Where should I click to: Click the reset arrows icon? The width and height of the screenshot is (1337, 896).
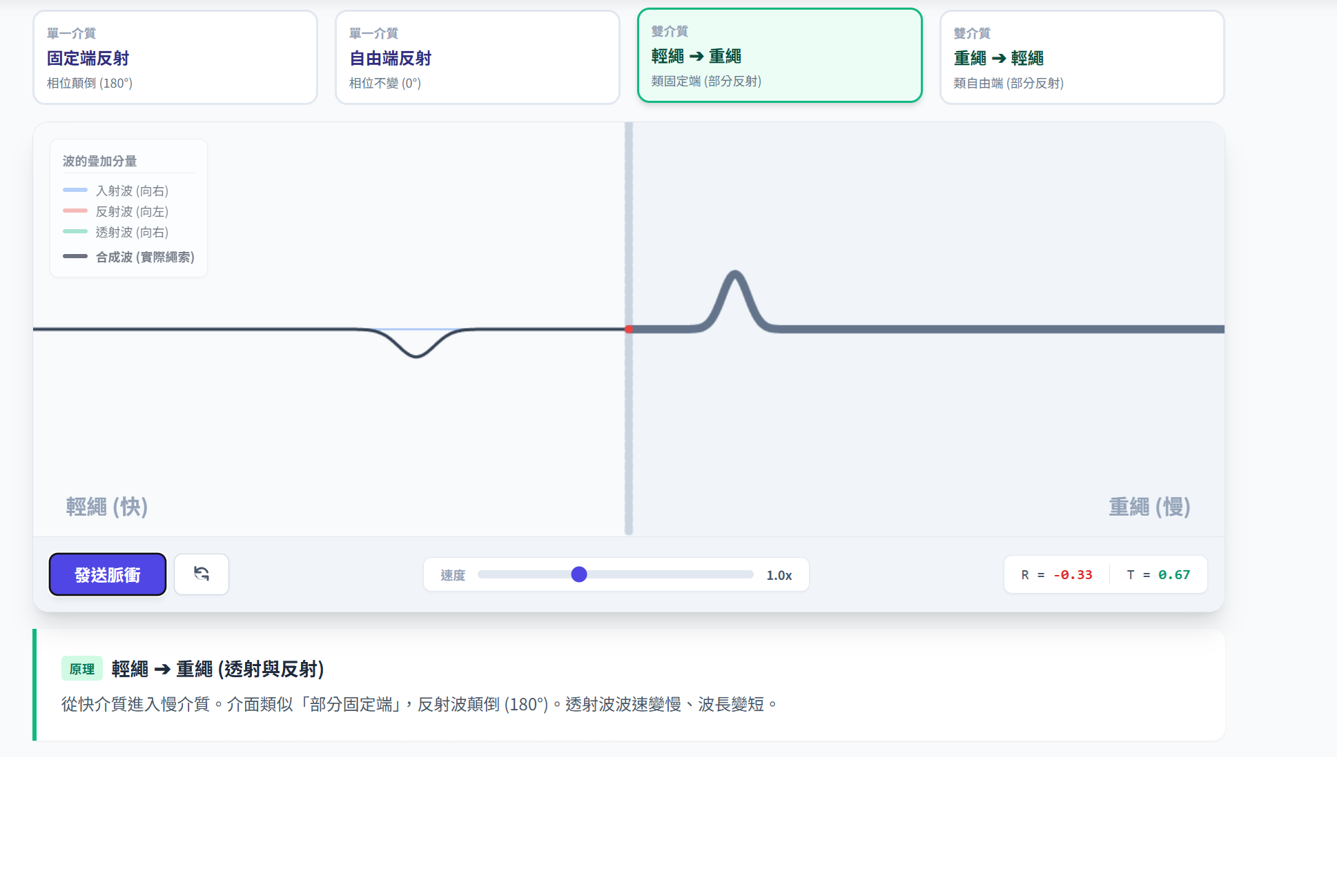[x=202, y=574]
